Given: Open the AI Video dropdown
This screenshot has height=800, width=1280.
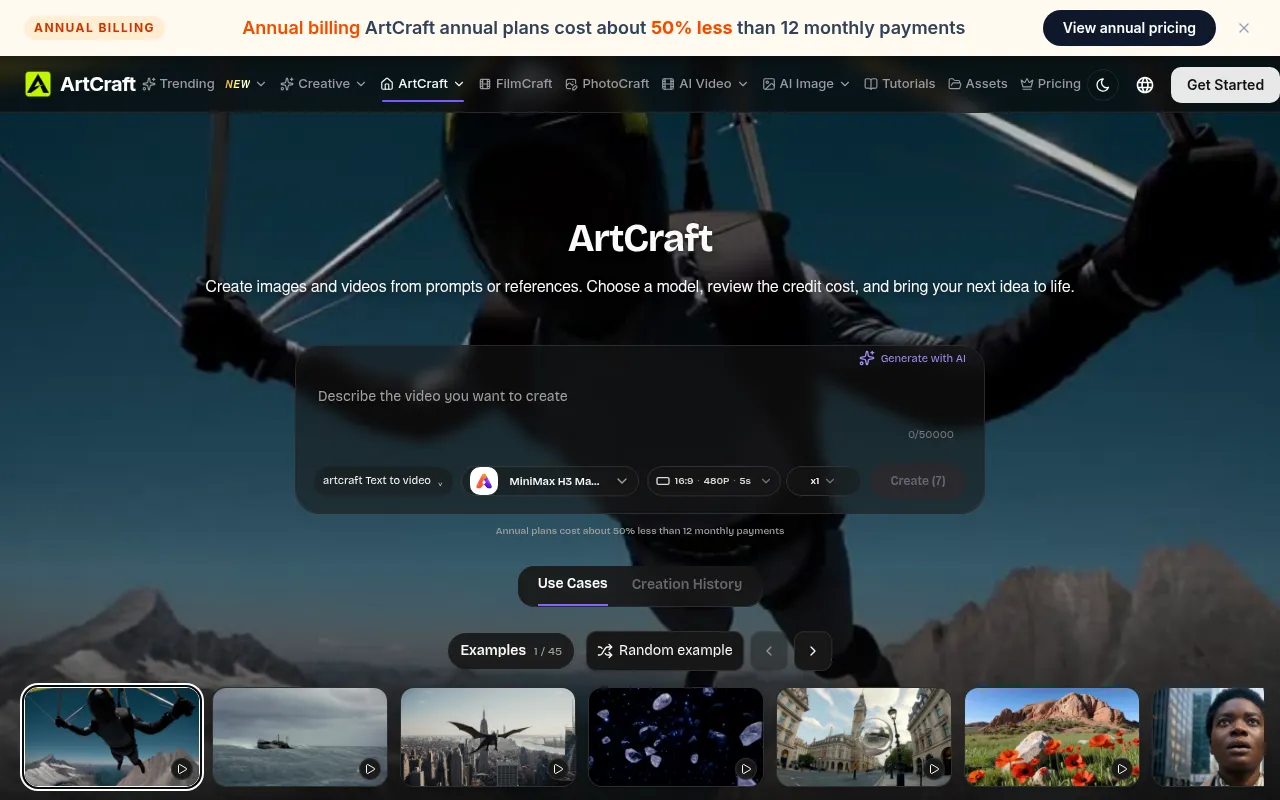Looking at the screenshot, I should [705, 84].
